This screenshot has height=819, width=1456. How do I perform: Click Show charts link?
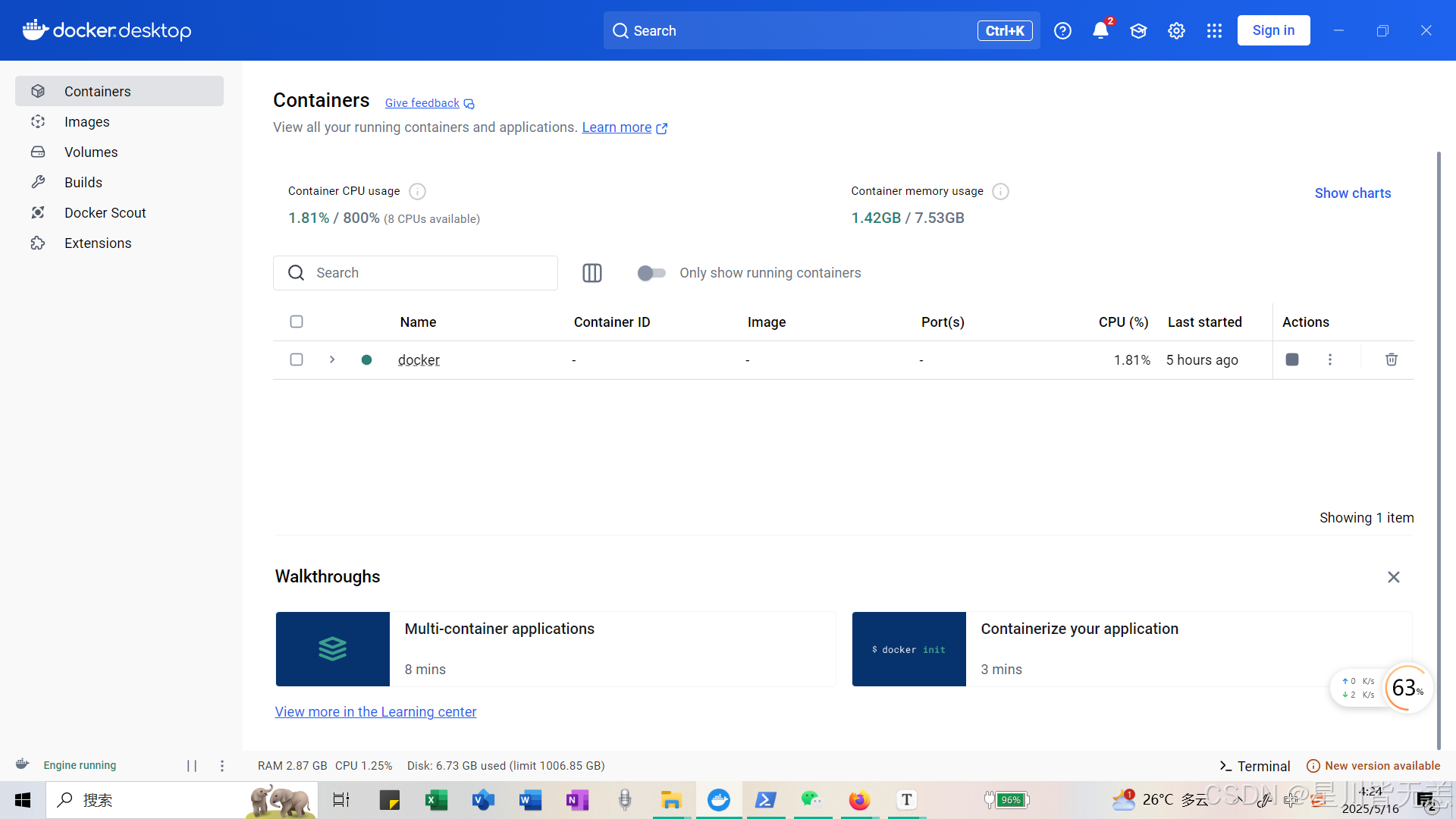click(x=1353, y=193)
